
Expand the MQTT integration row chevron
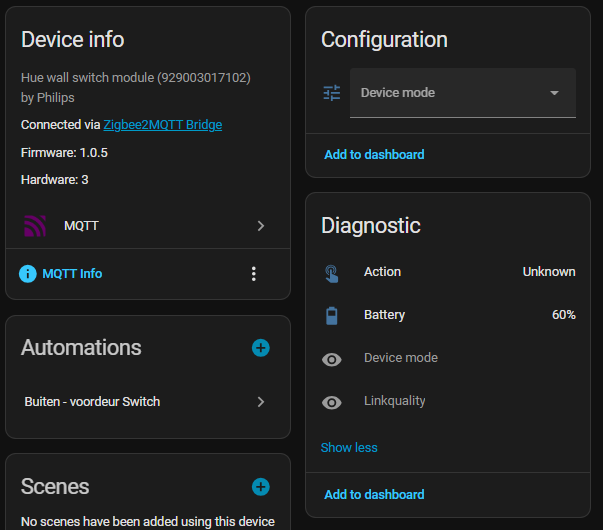pos(260,226)
